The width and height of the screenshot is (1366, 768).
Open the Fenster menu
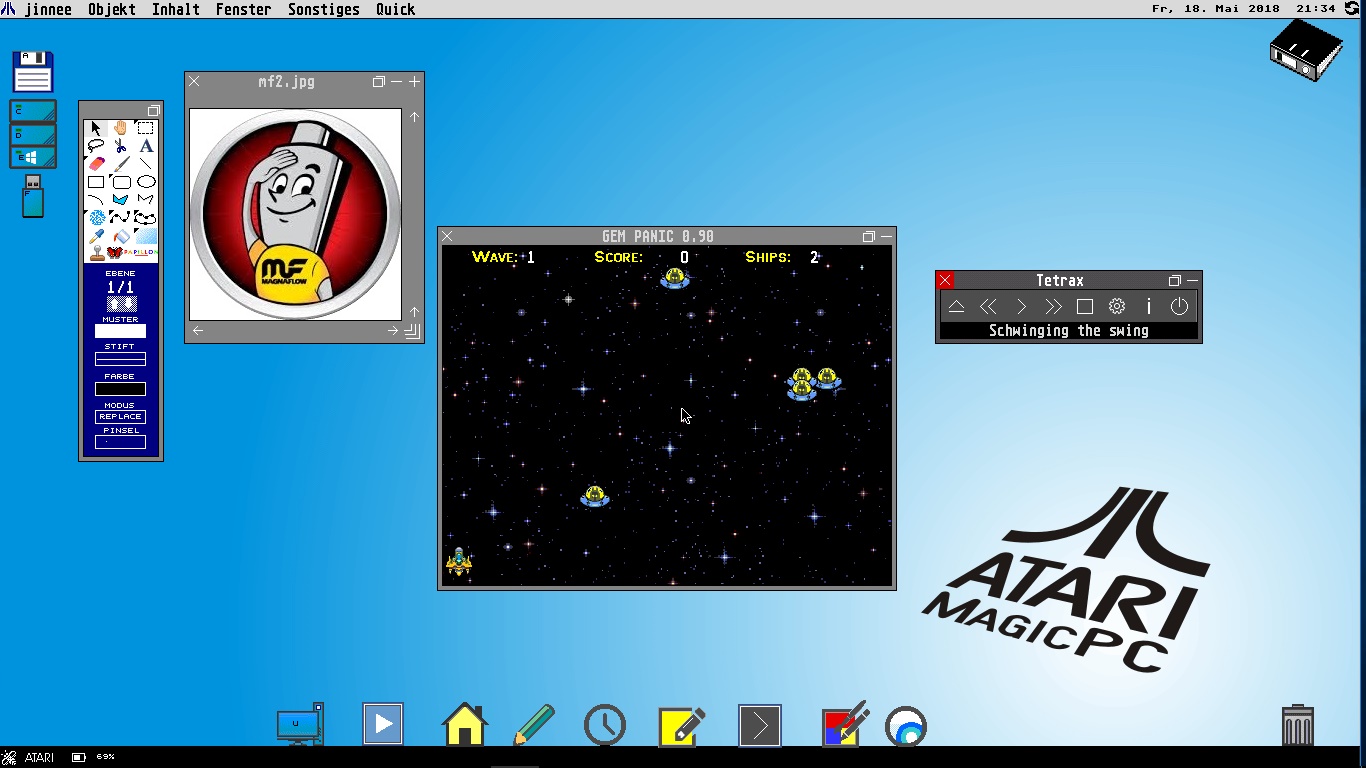[244, 9]
